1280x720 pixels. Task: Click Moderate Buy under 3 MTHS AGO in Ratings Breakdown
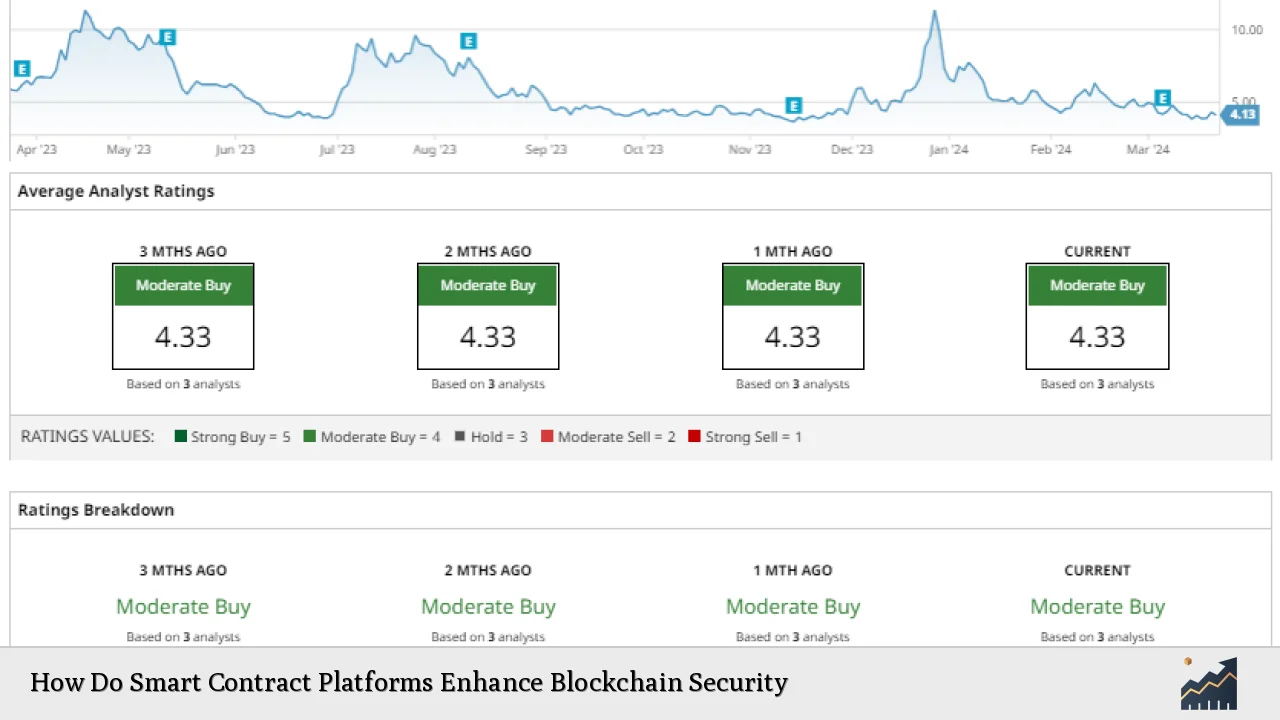[x=183, y=607]
